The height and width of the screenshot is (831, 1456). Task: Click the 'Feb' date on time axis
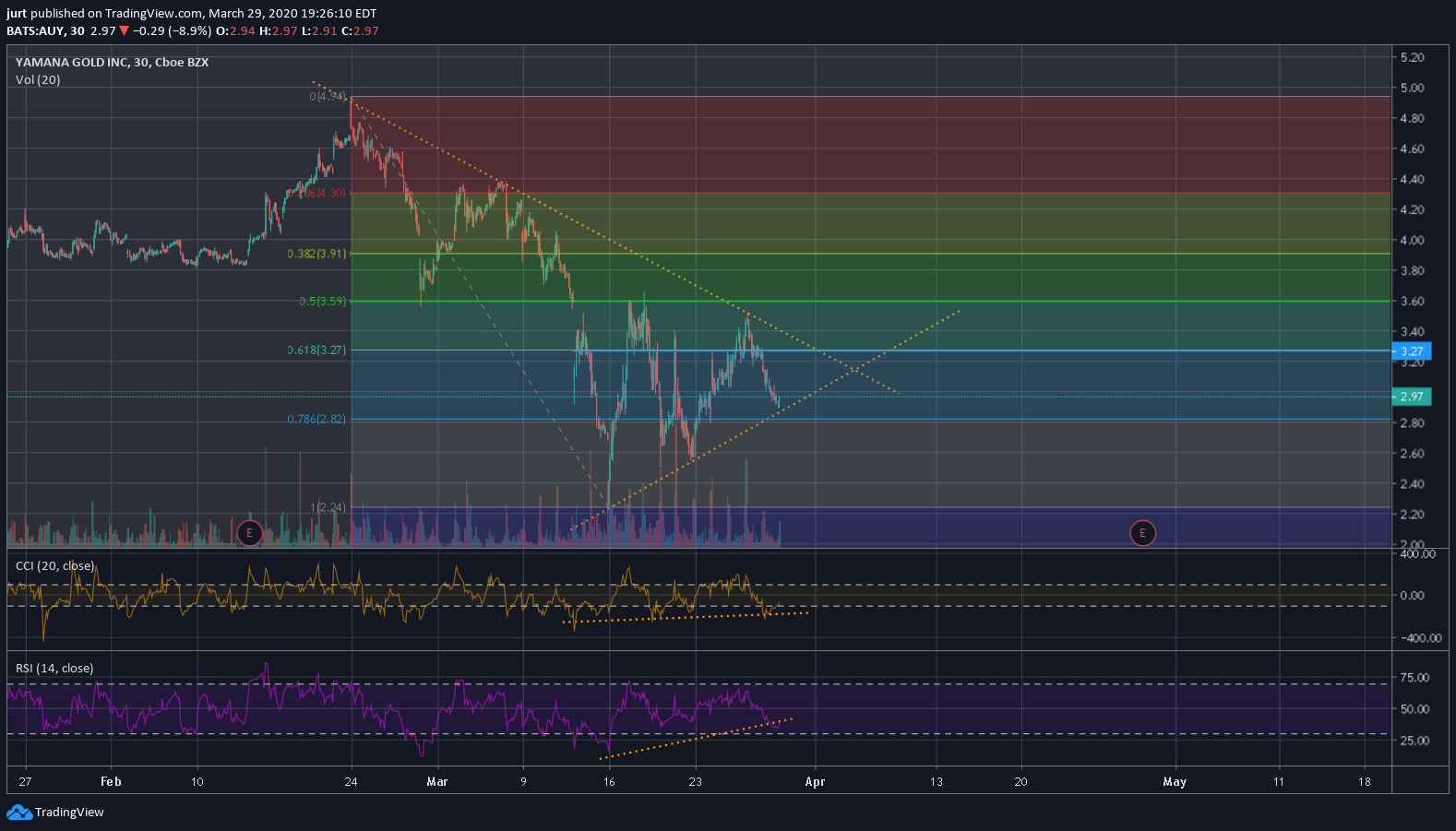click(x=111, y=782)
